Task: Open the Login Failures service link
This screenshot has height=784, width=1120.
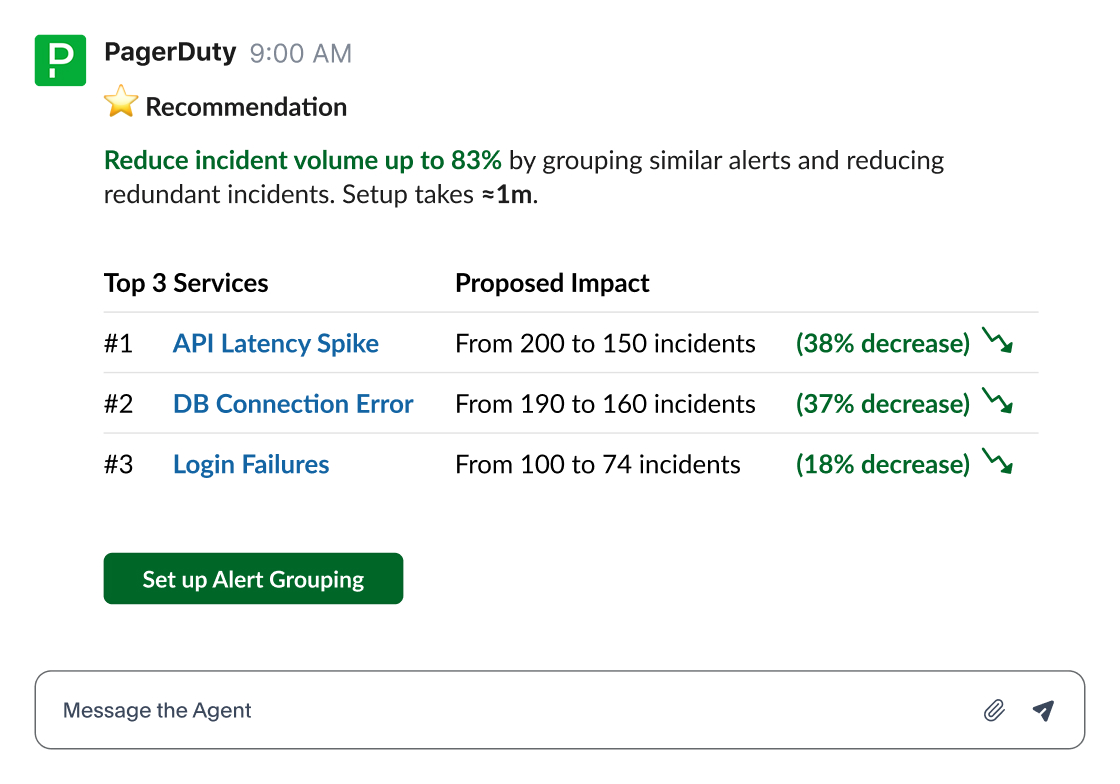Action: click(251, 465)
